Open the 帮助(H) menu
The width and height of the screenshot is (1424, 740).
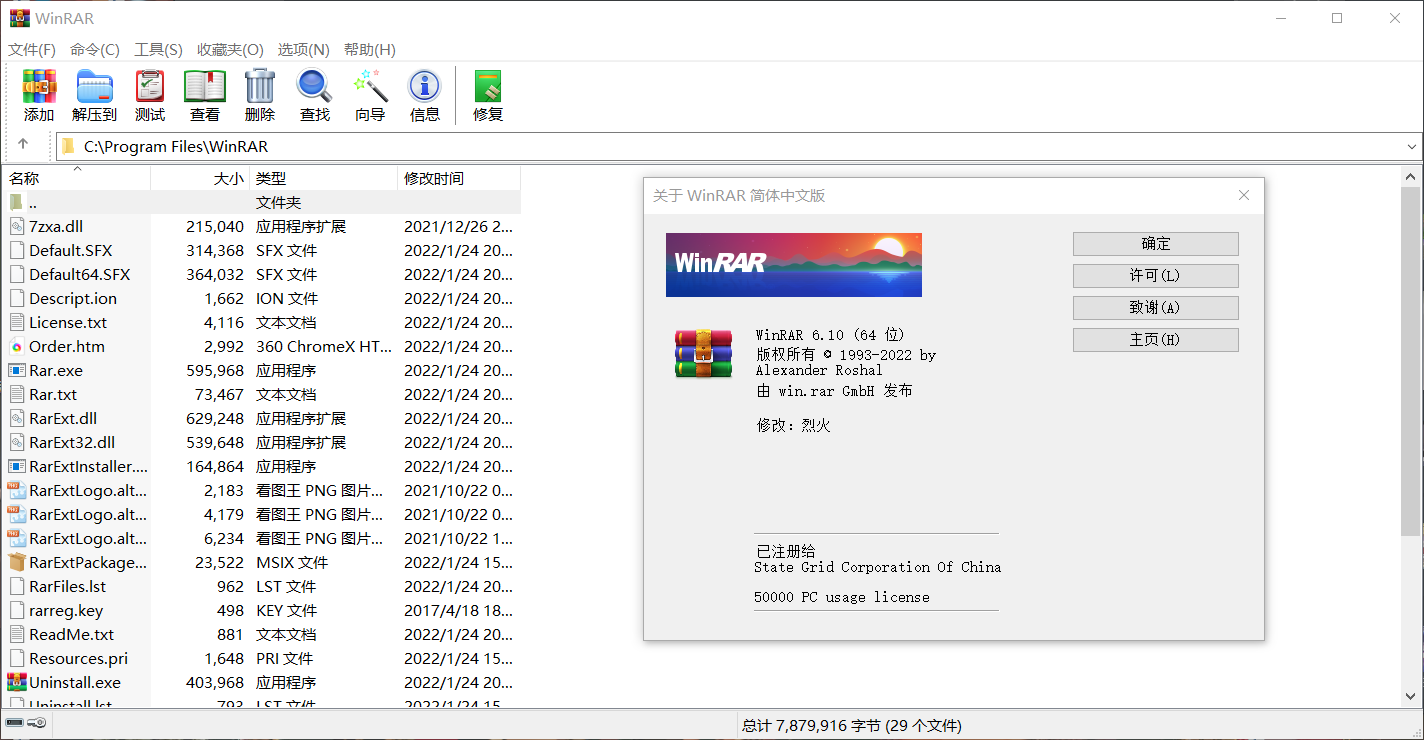pyautogui.click(x=369, y=50)
